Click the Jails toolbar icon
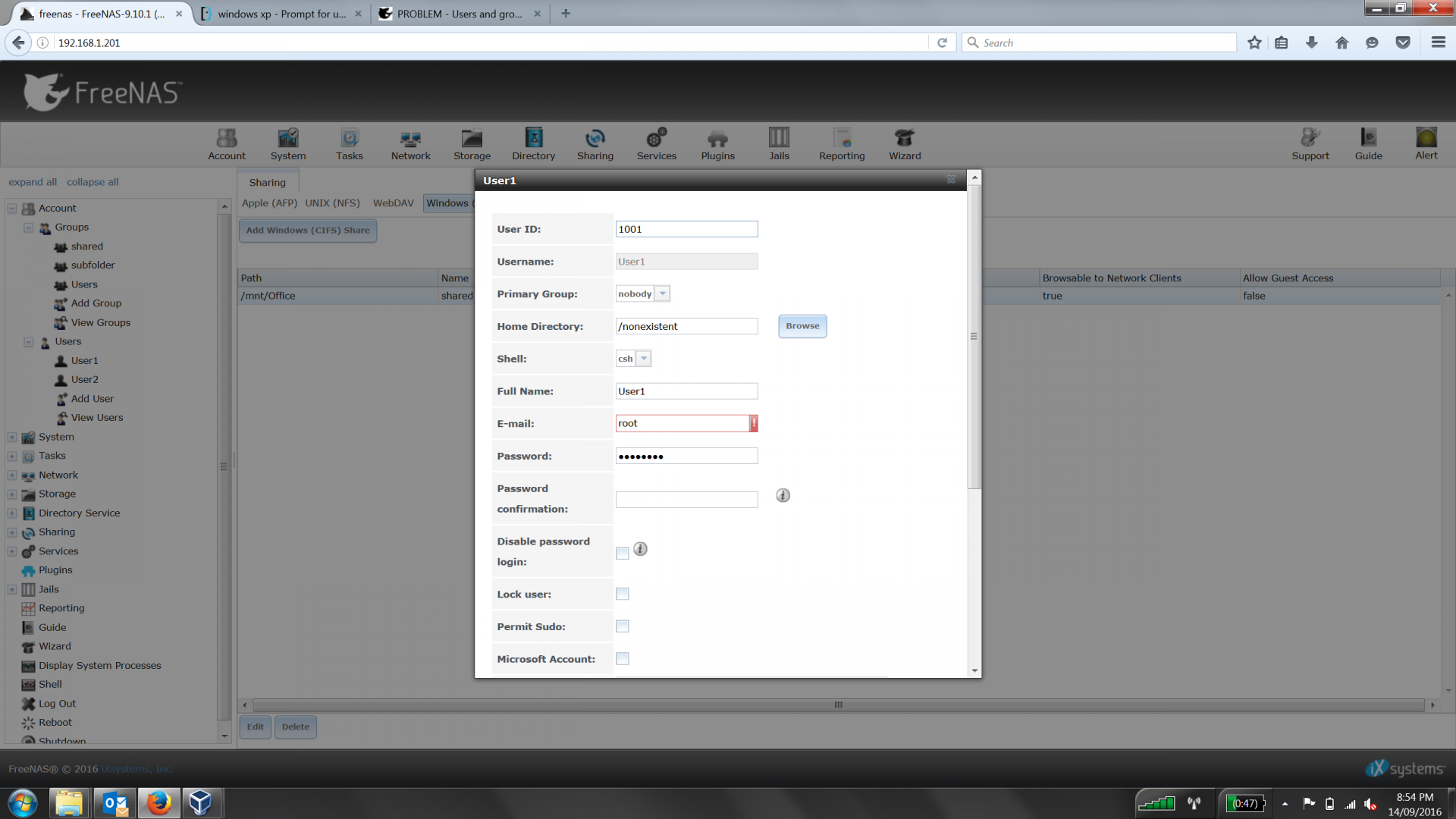This screenshot has height=819, width=1456. (779, 143)
